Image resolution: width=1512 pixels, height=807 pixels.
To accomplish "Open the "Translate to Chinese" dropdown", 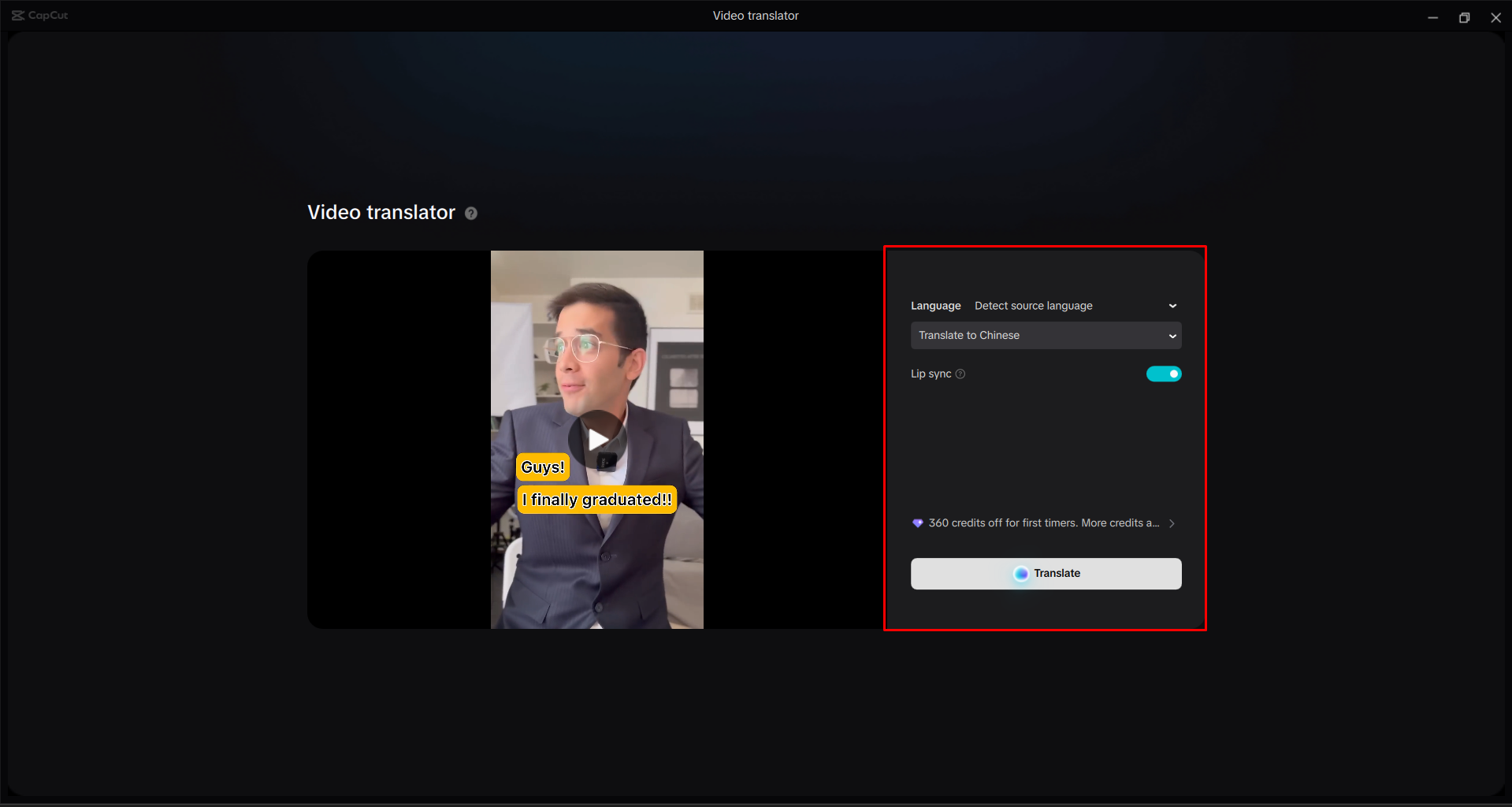I will point(1046,336).
